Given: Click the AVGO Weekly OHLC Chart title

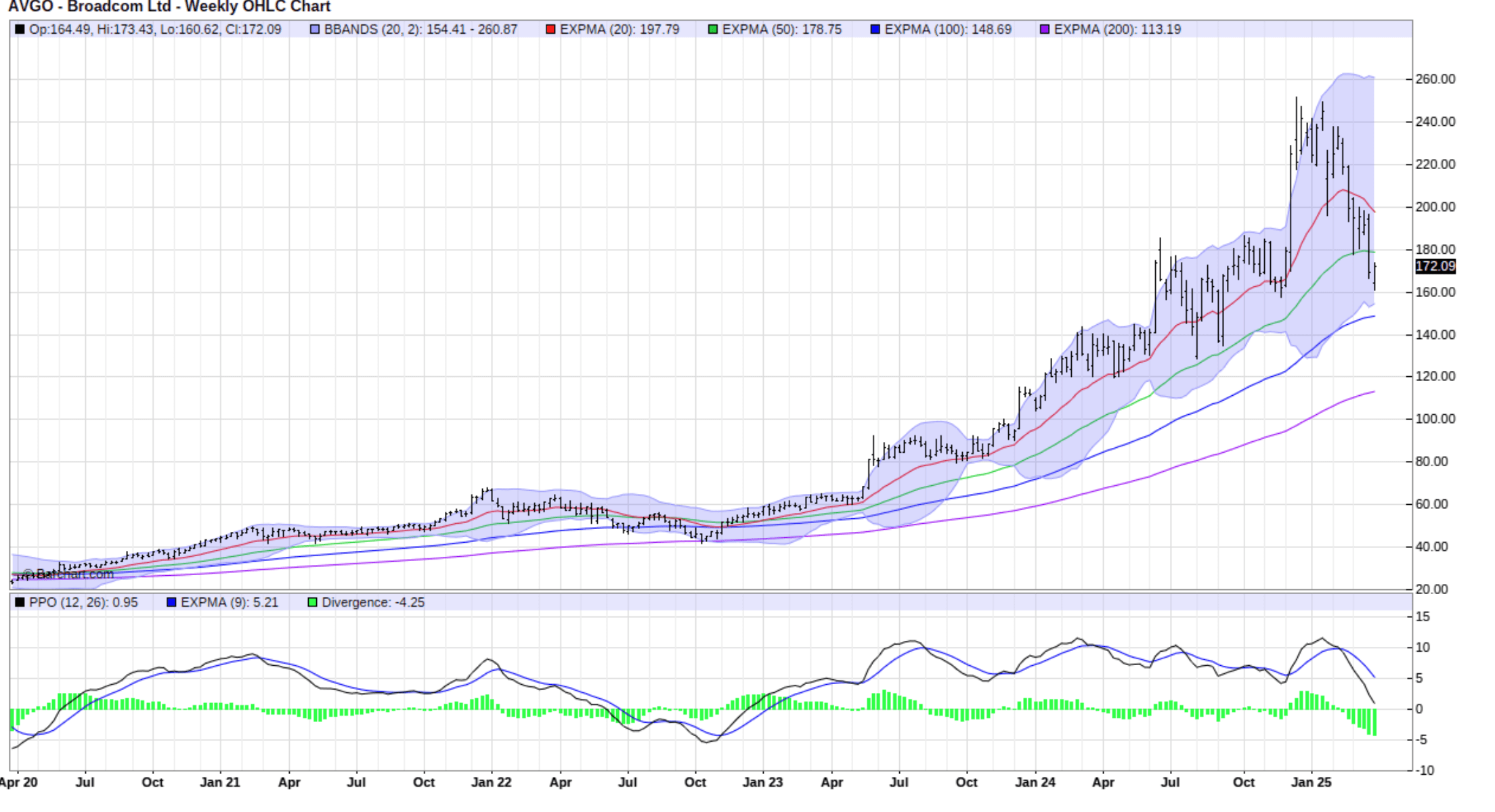Looking at the screenshot, I should (169, 7).
